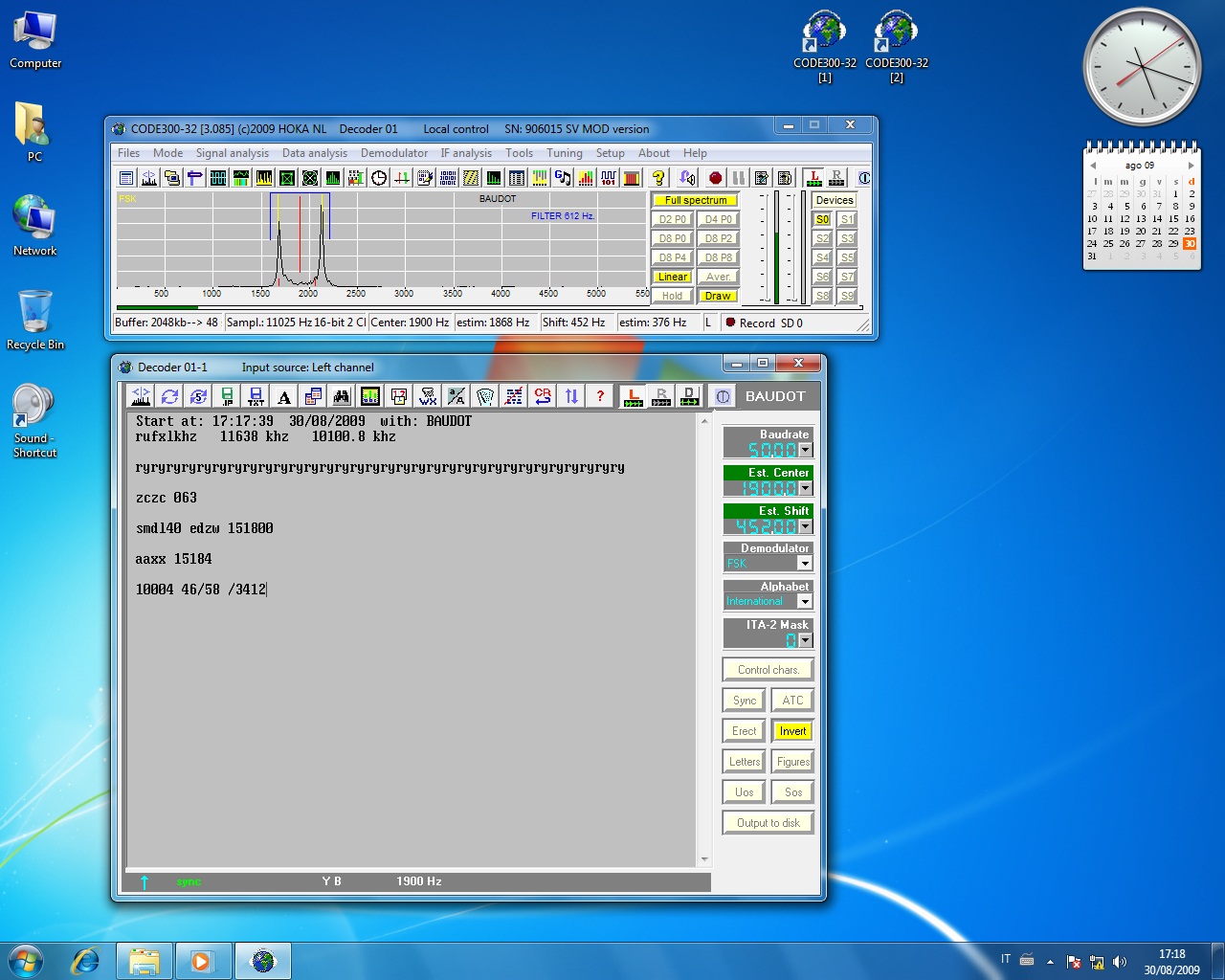The image size is (1225, 980).
Task: Toggle the Sync button in decoder panel
Action: [744, 701]
